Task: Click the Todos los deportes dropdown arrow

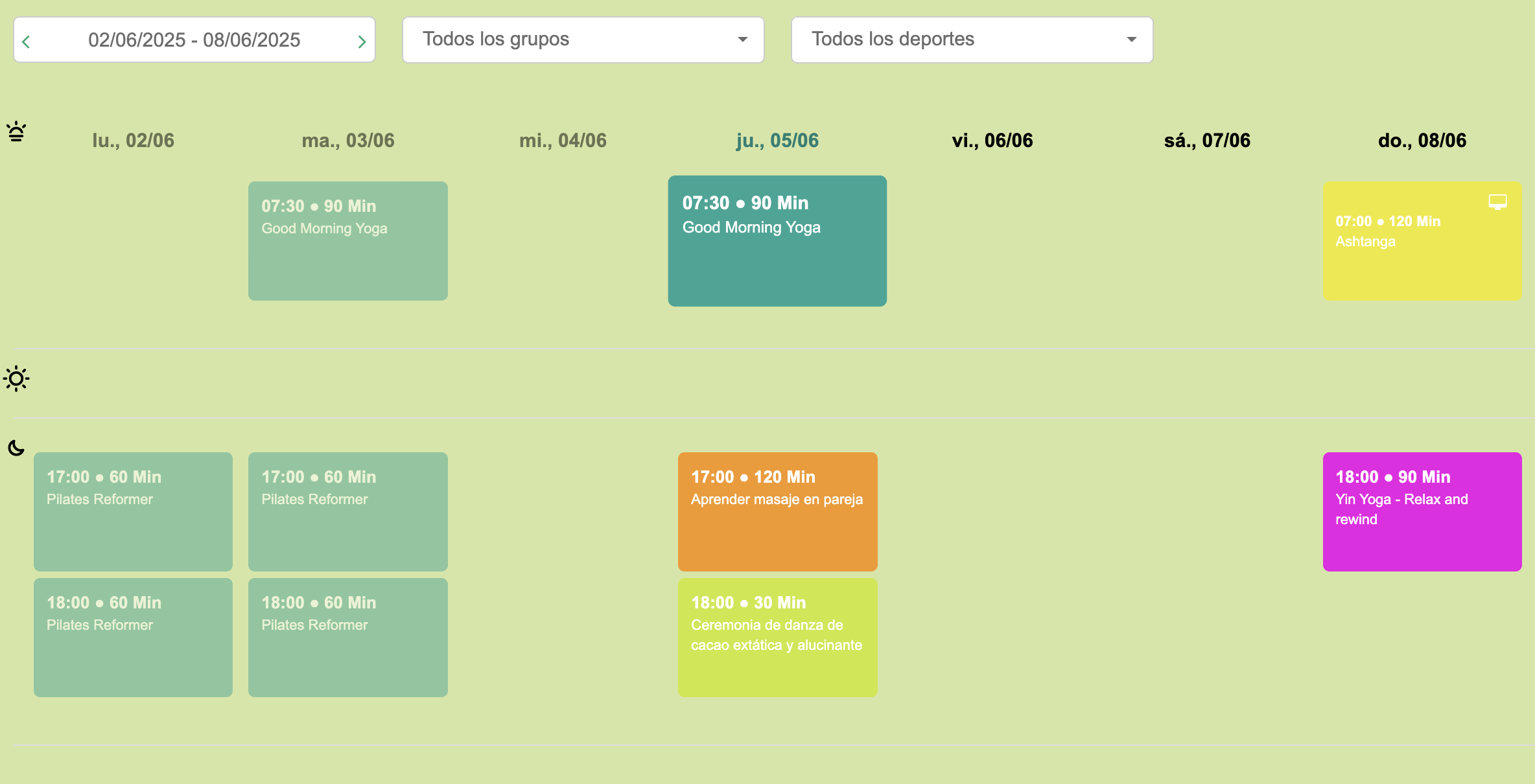Action: (x=1131, y=40)
